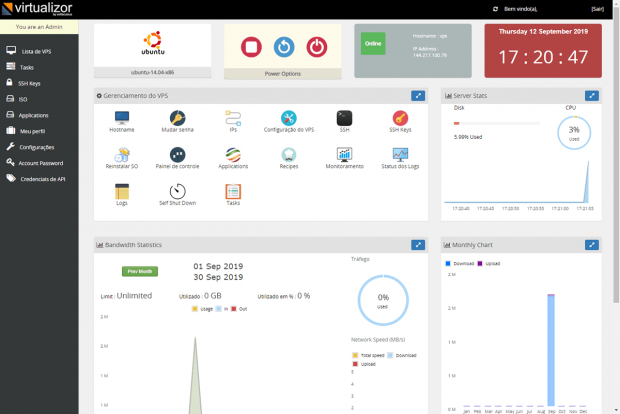Image resolution: width=620 pixels, height=414 pixels.
Task: Open the Reinstalar SO icon
Action: [122, 155]
